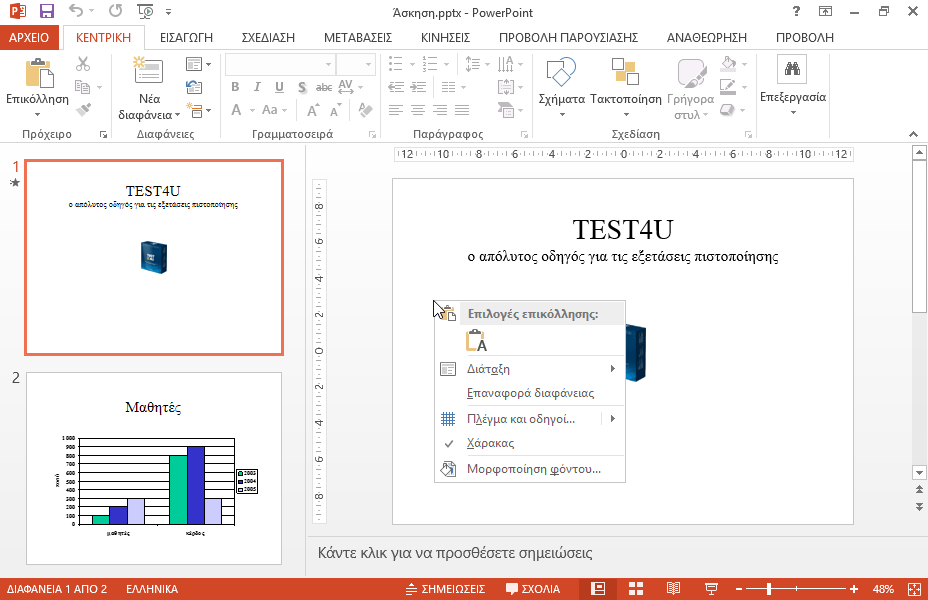Expand the Επικόλληση paste dropdown arrow
The width and height of the screenshot is (928, 600).
tap(37, 114)
